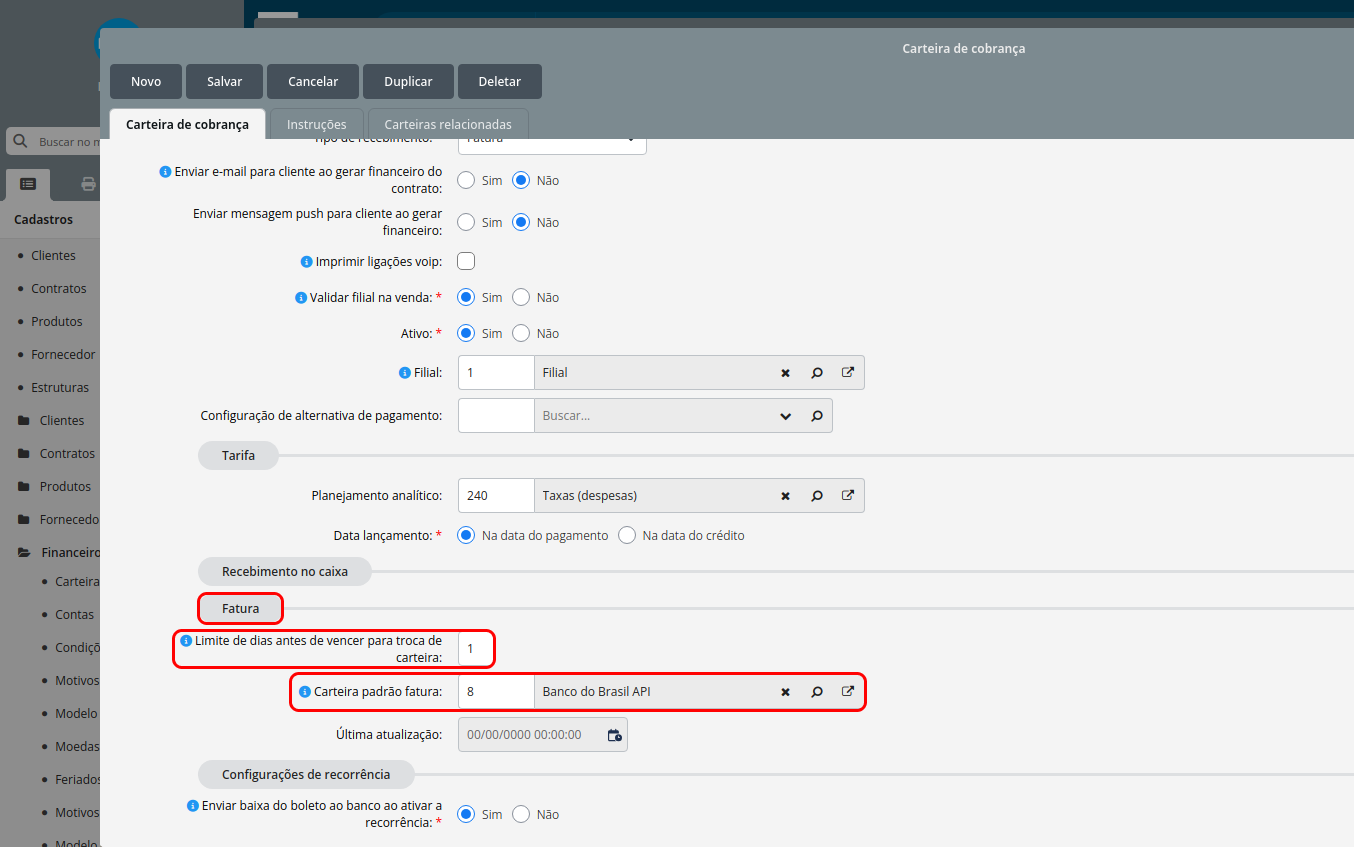1354x847 pixels.
Task: Click the printer icon in the sidebar
Action: coord(88,184)
